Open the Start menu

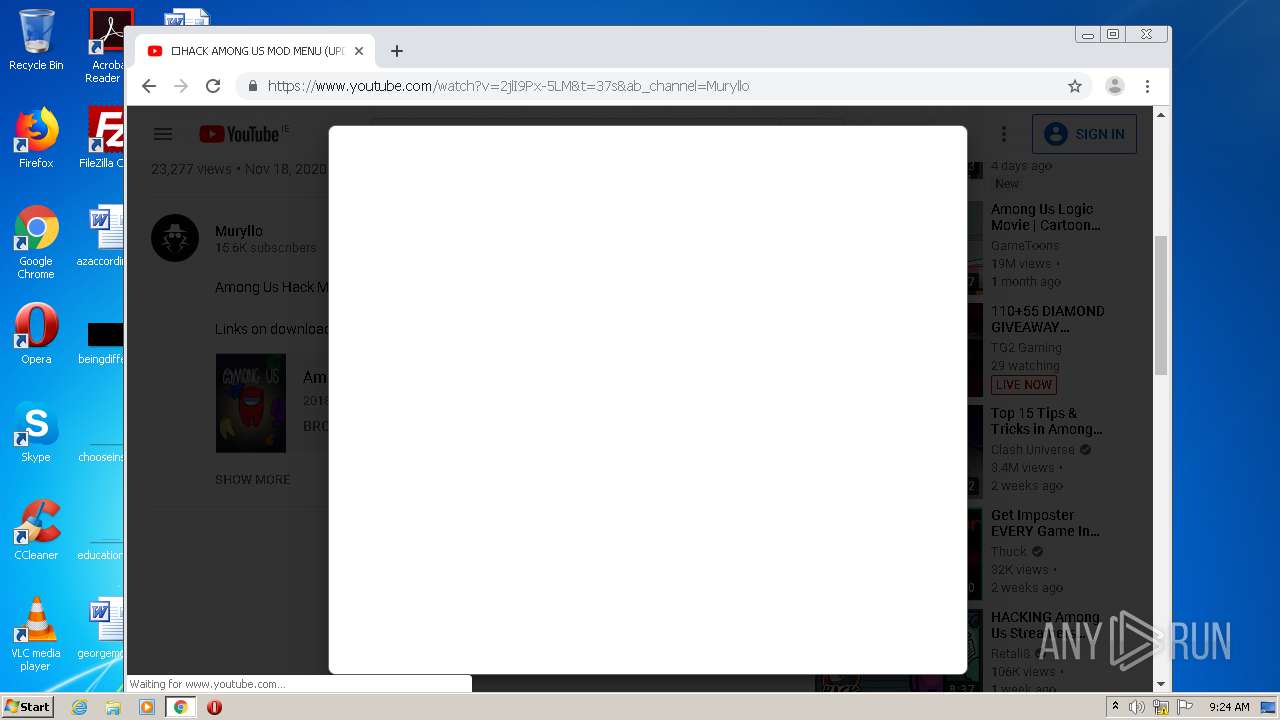(x=27, y=707)
